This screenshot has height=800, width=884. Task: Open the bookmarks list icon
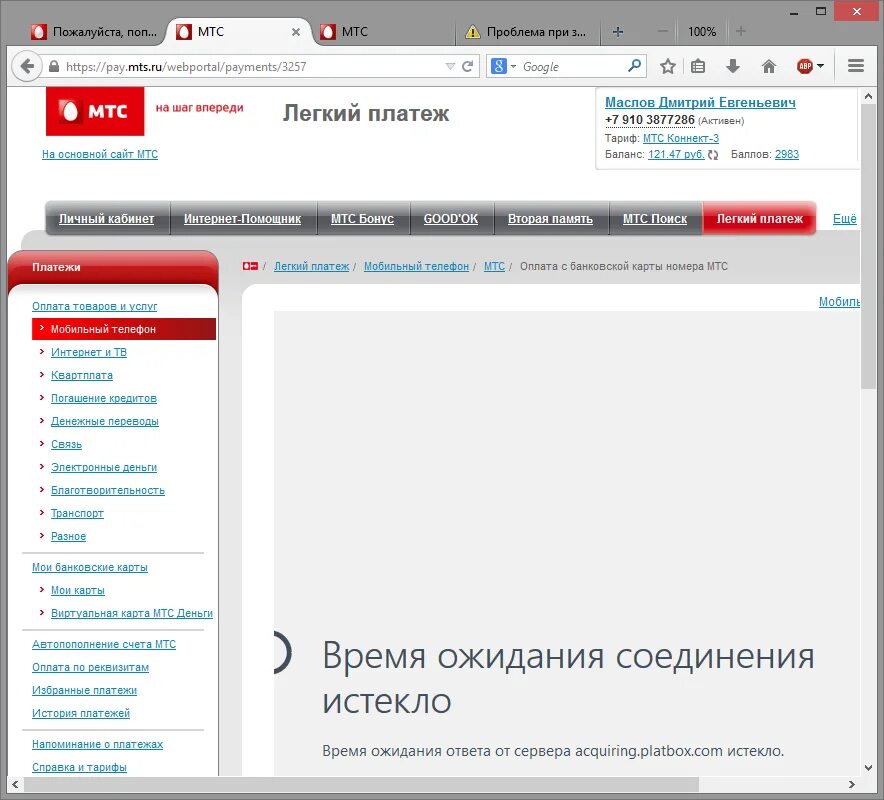(698, 67)
